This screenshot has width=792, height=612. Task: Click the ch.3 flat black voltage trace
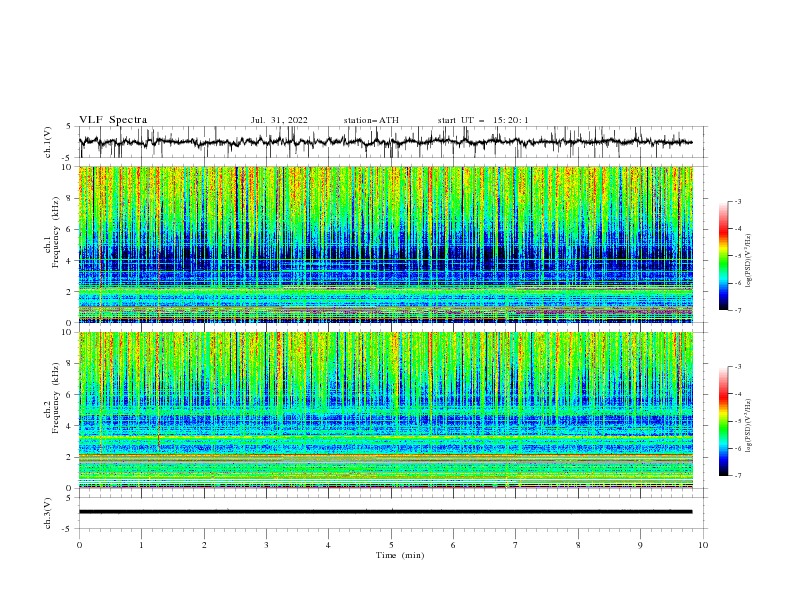pyautogui.click(x=386, y=512)
